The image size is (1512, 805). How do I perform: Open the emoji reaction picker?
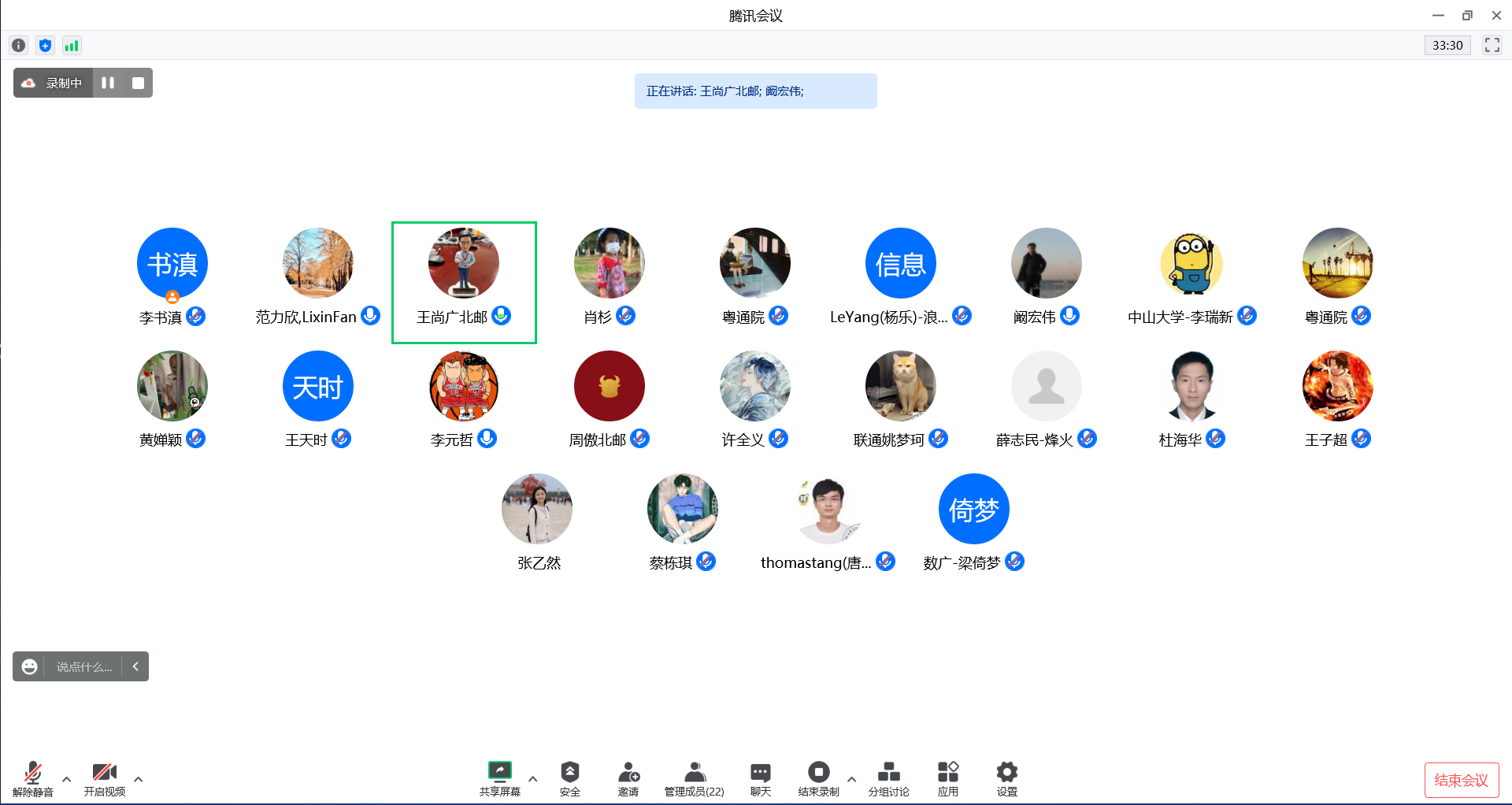pos(29,666)
